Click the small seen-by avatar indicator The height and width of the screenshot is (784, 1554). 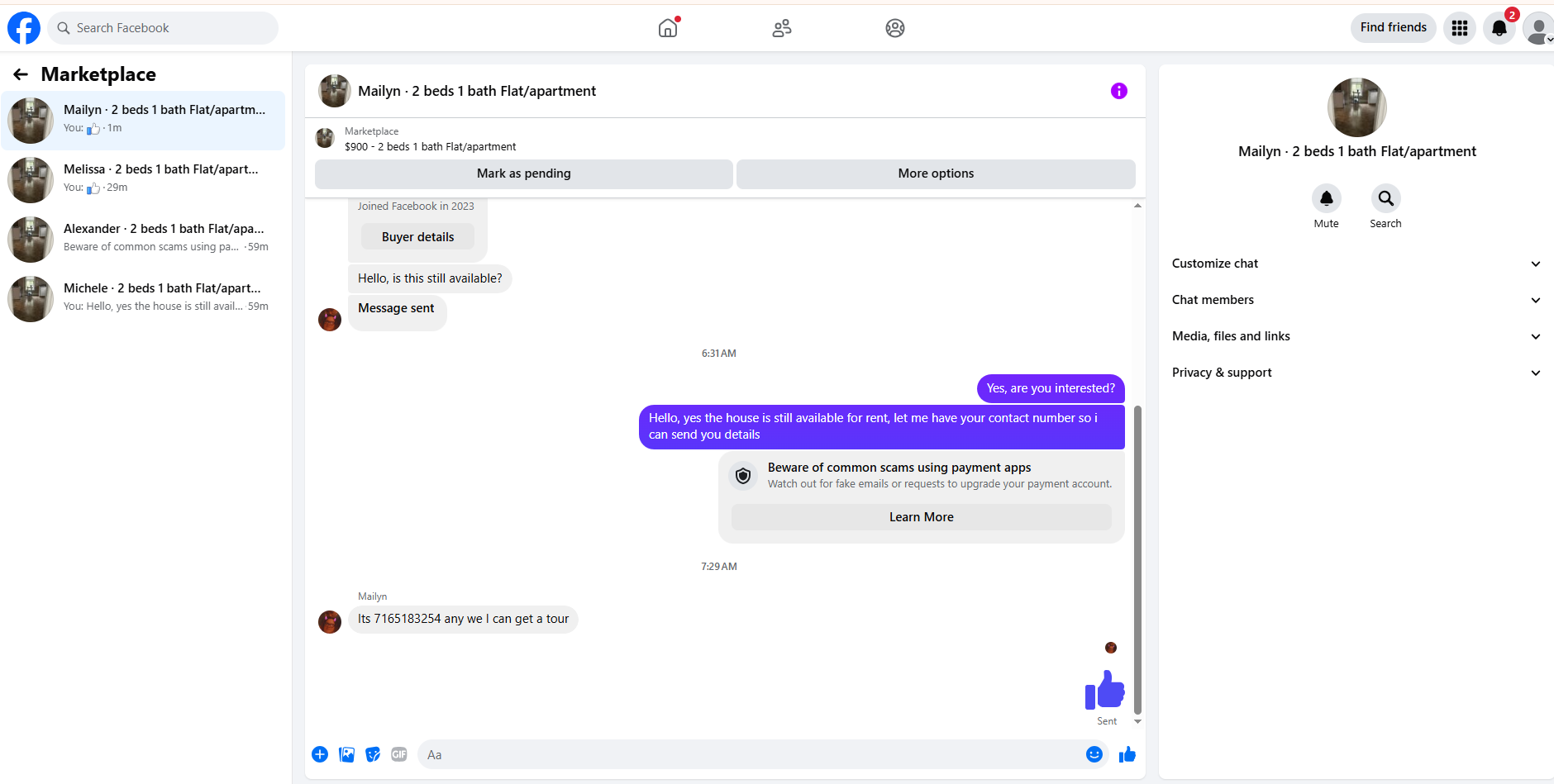pyautogui.click(x=1111, y=648)
